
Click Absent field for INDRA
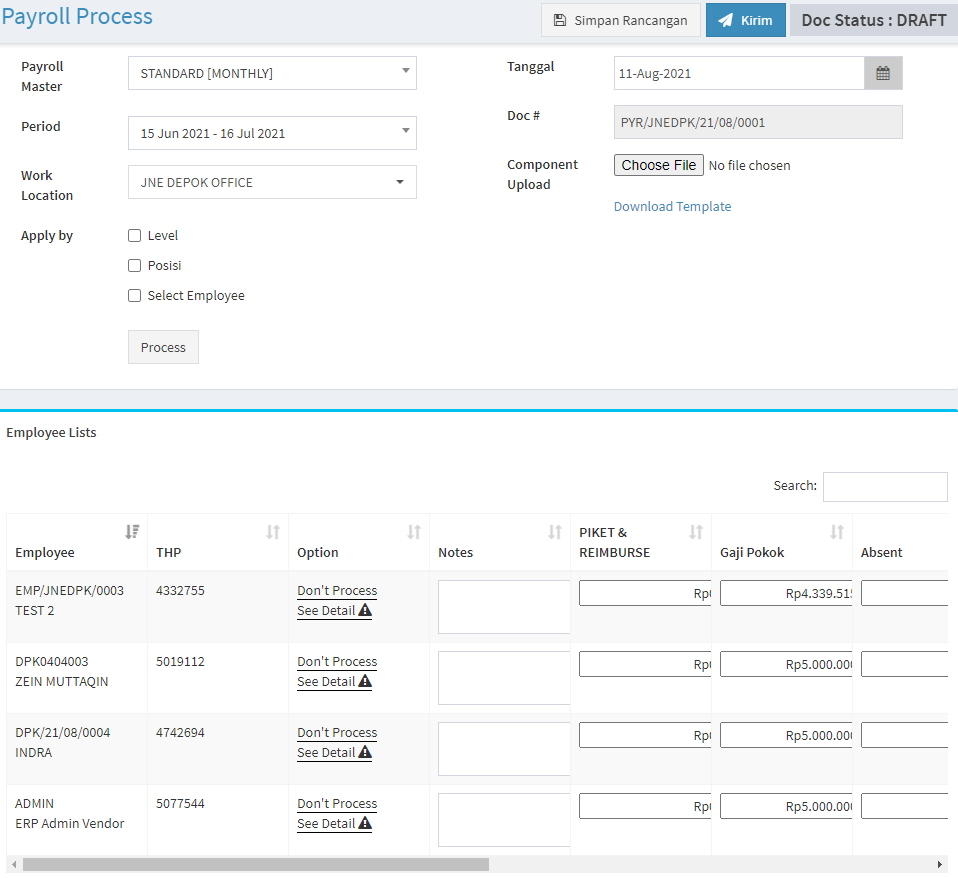coord(904,735)
